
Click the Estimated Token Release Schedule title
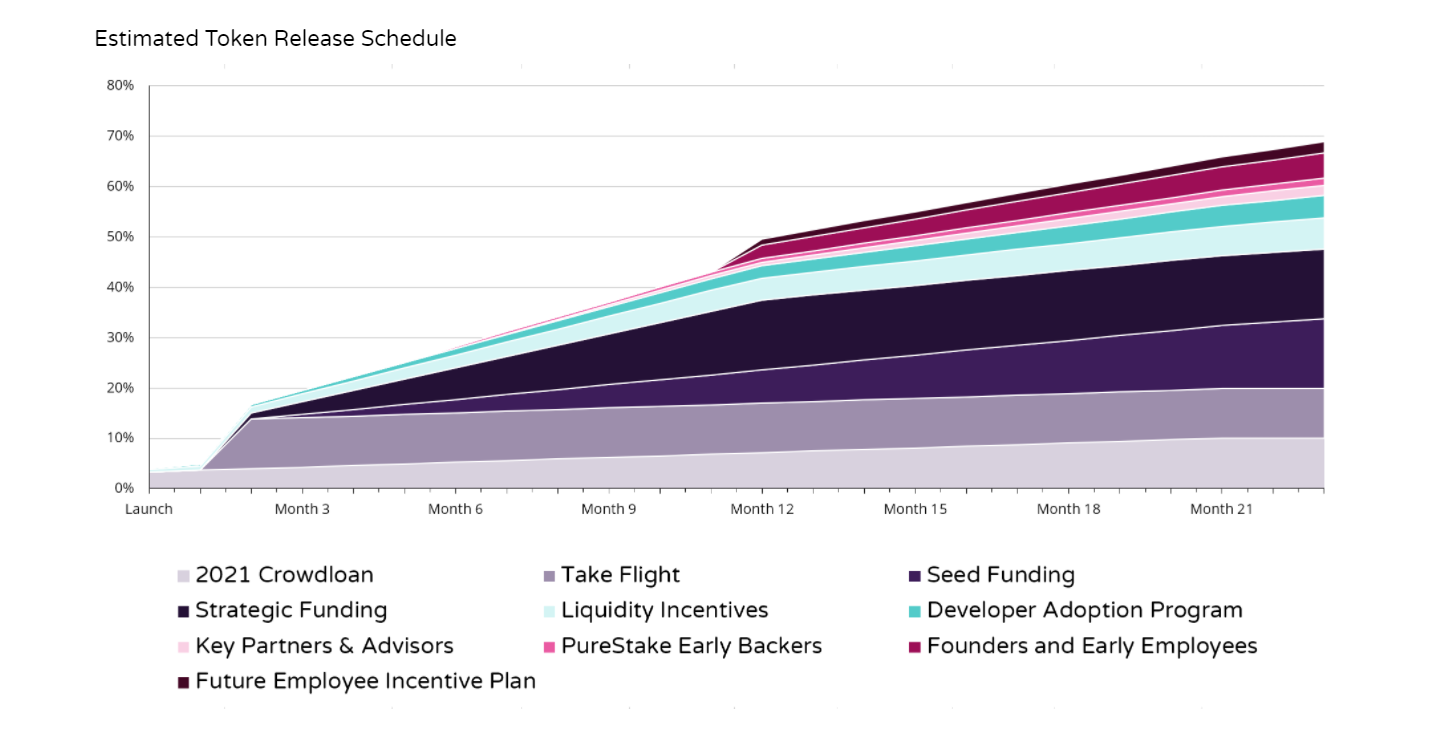click(275, 39)
